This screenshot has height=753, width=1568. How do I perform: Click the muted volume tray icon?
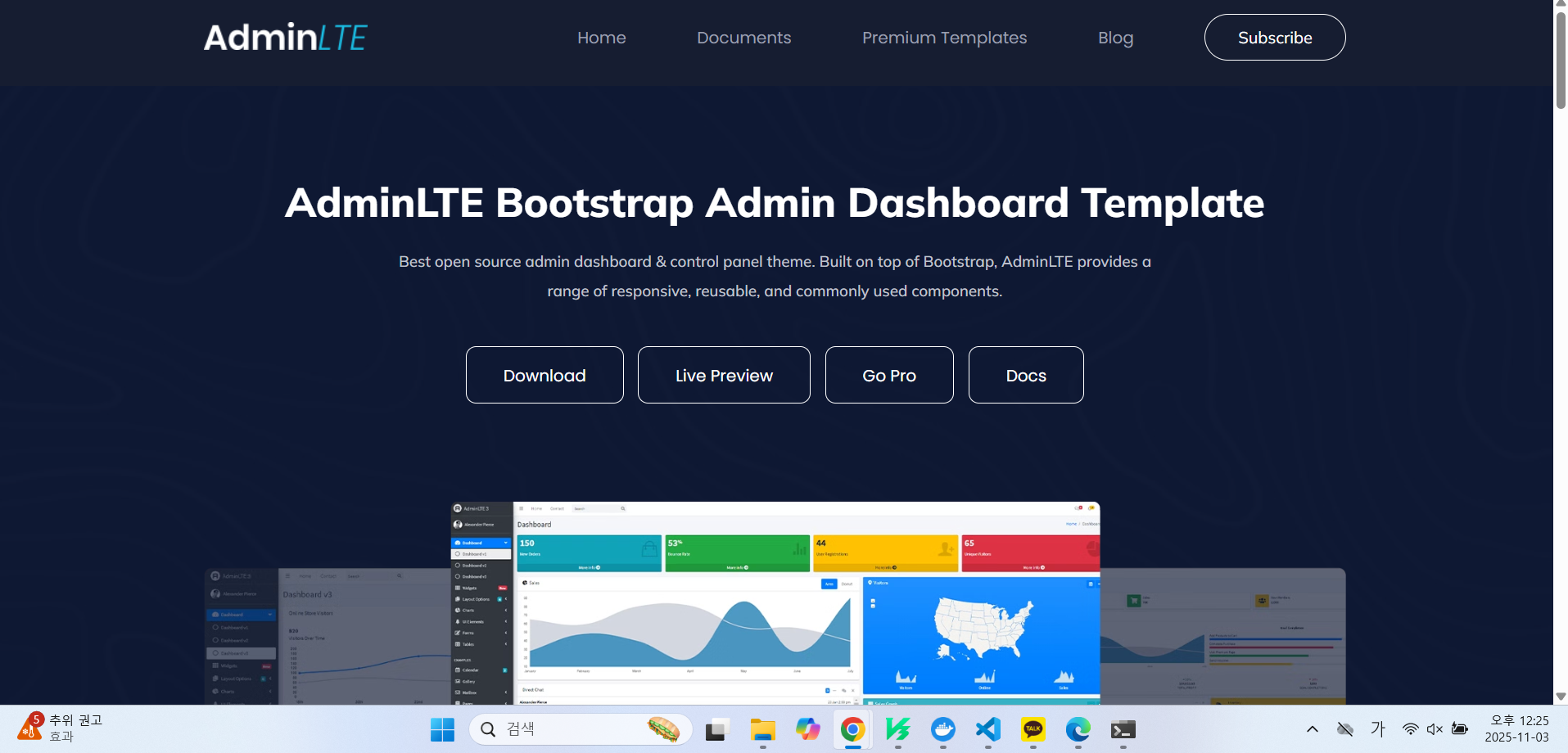tap(1435, 729)
